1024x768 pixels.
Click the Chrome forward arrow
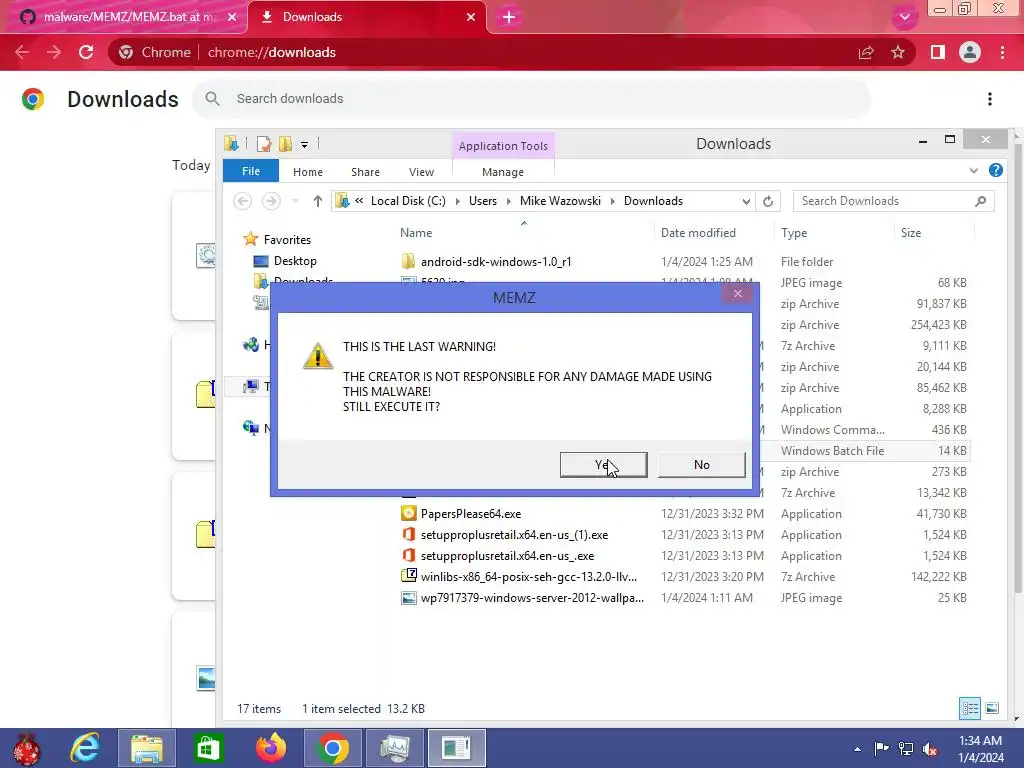54,52
